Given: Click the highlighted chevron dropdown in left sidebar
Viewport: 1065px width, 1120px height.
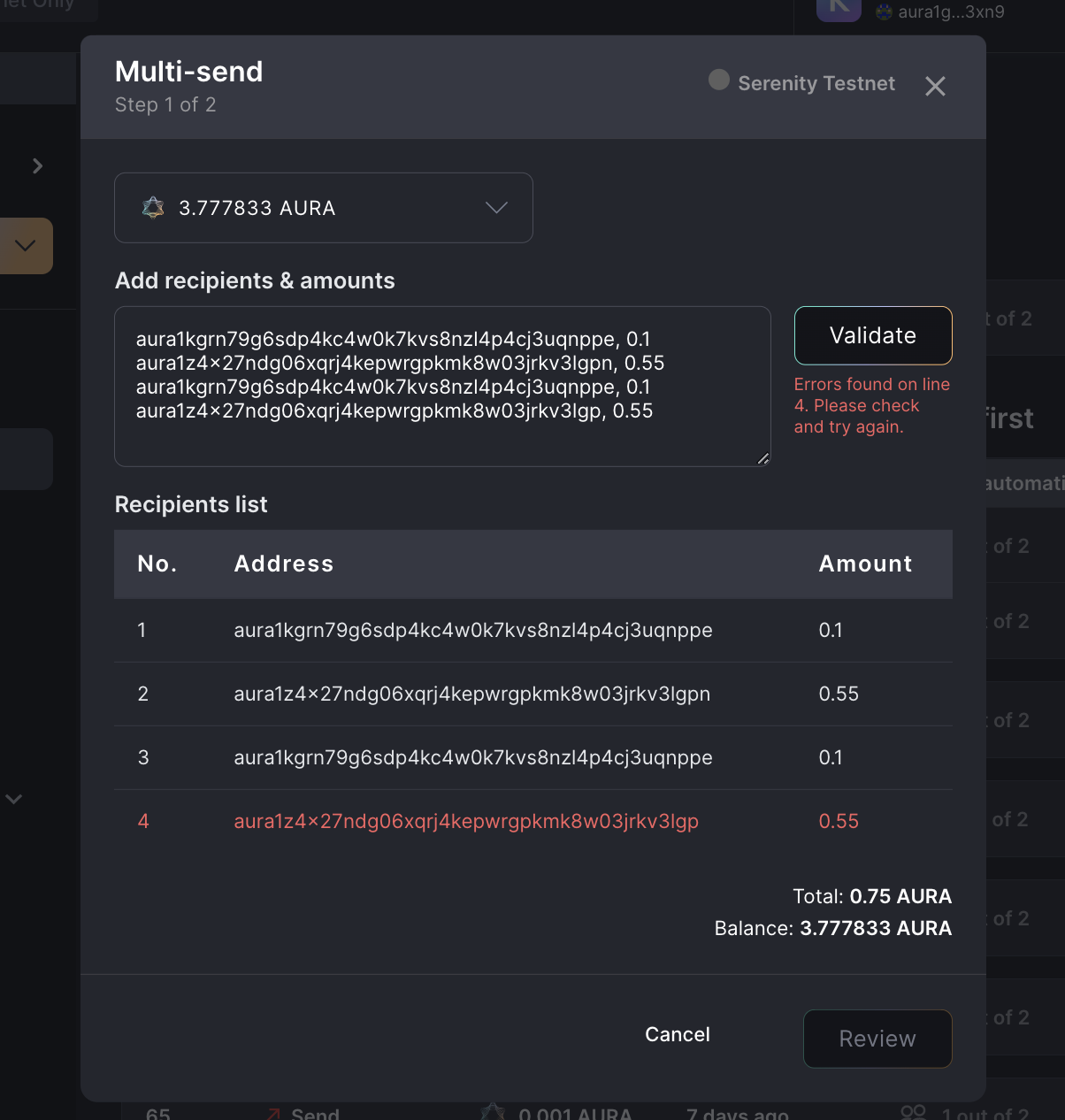Looking at the screenshot, I should coord(25,245).
